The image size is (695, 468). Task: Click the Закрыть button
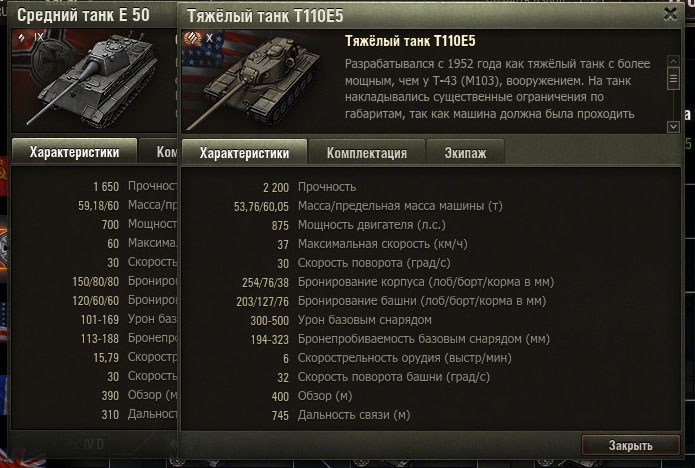pyautogui.click(x=630, y=445)
